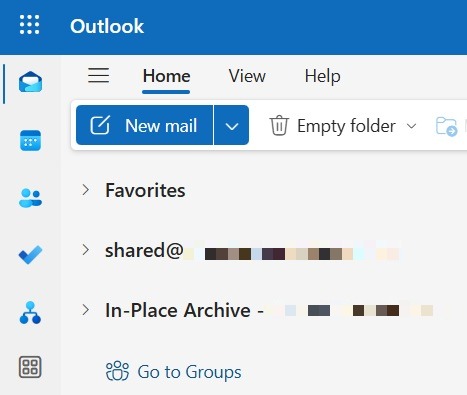Expand the Favorites folder group

coord(86,190)
